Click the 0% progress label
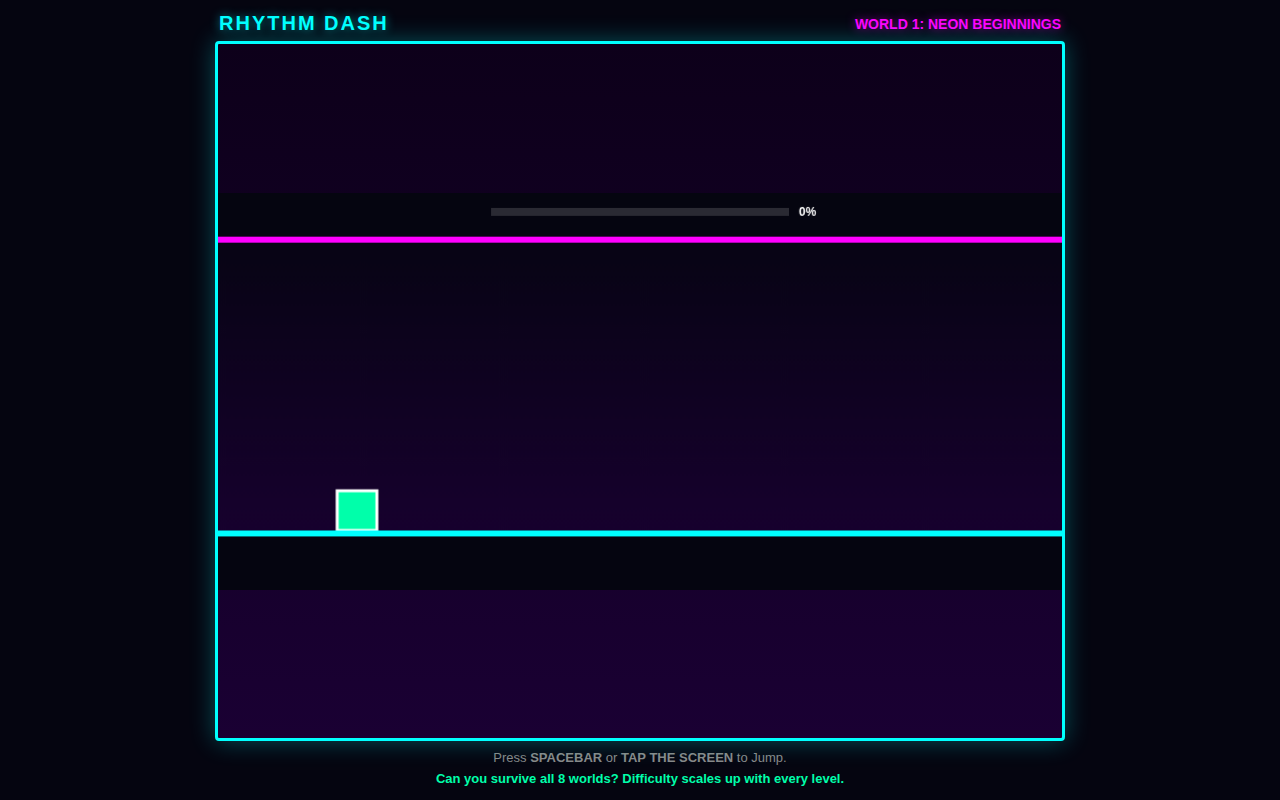The image size is (1280, 800). (x=807, y=212)
